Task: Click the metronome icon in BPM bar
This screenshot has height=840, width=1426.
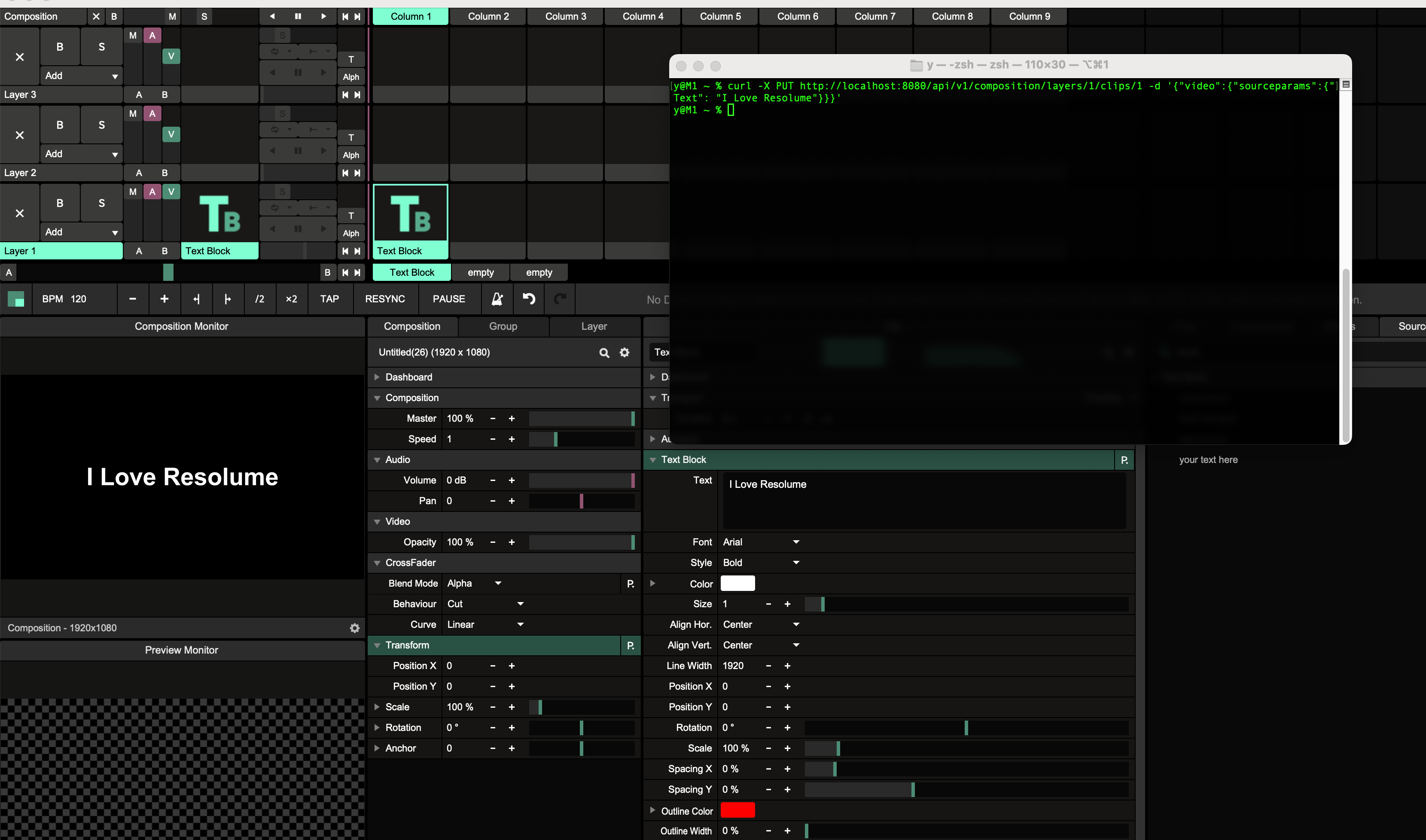Action: pos(497,299)
